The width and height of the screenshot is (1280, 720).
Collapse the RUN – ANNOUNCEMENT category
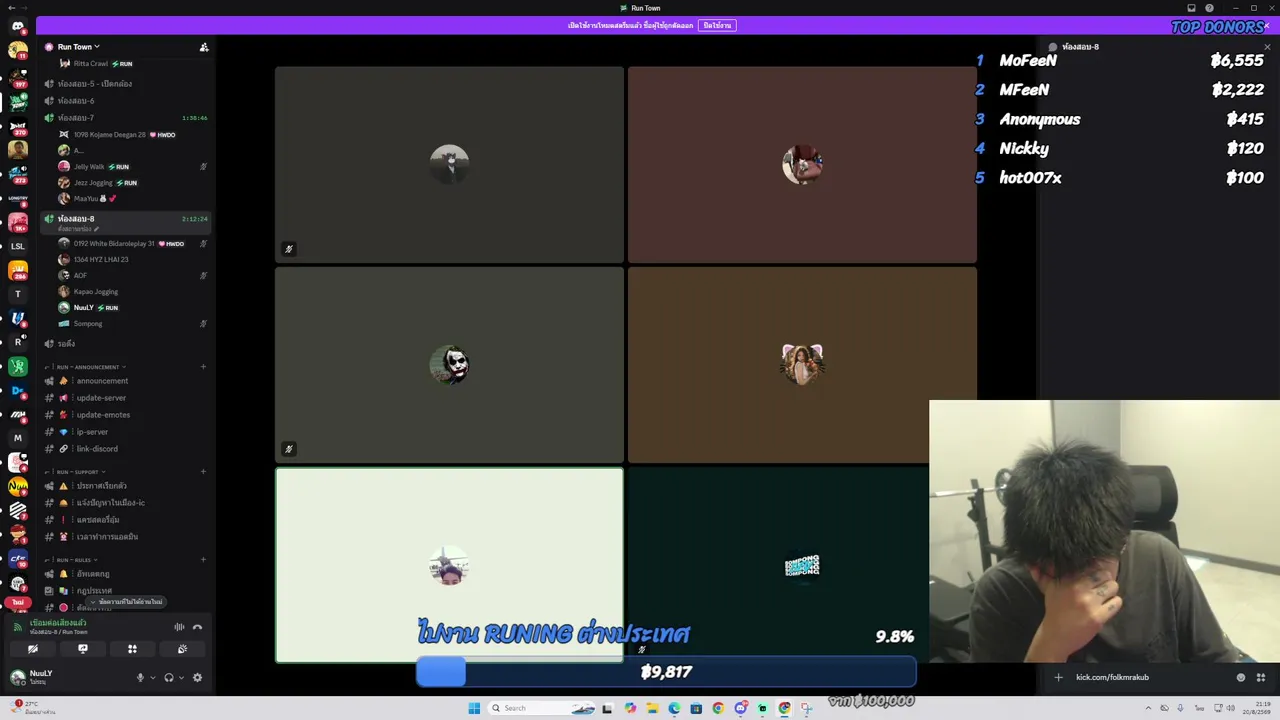pyautogui.click(x=88, y=367)
